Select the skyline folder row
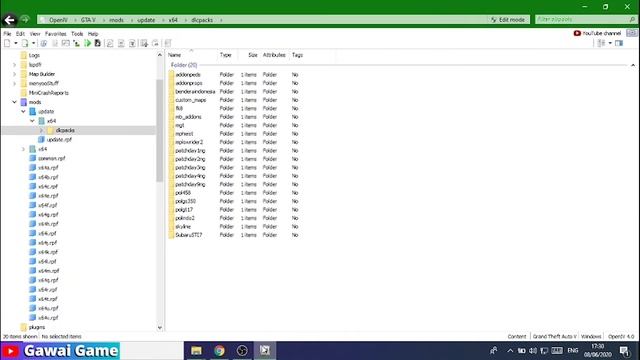This screenshot has height=360, width=640. coord(235,227)
